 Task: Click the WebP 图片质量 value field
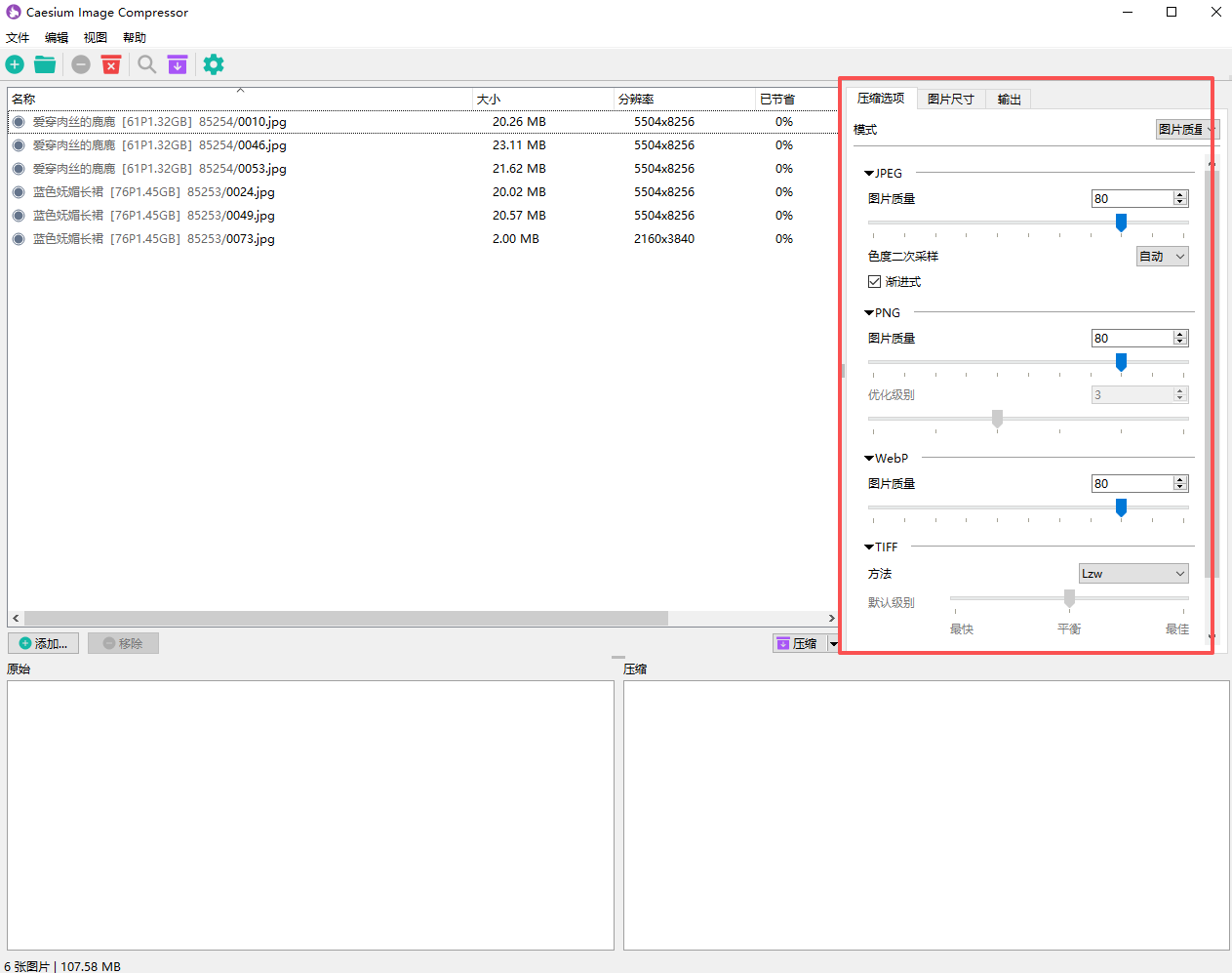tap(1132, 484)
